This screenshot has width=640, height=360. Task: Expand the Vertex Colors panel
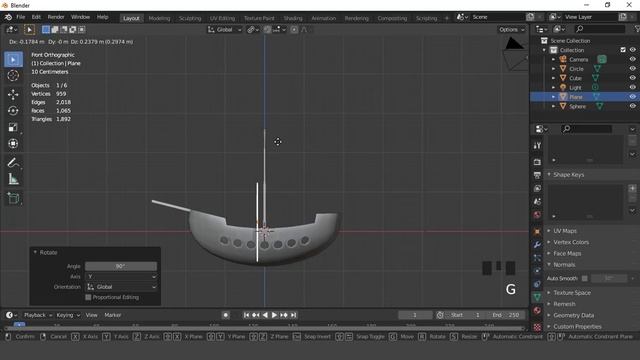(x=571, y=242)
